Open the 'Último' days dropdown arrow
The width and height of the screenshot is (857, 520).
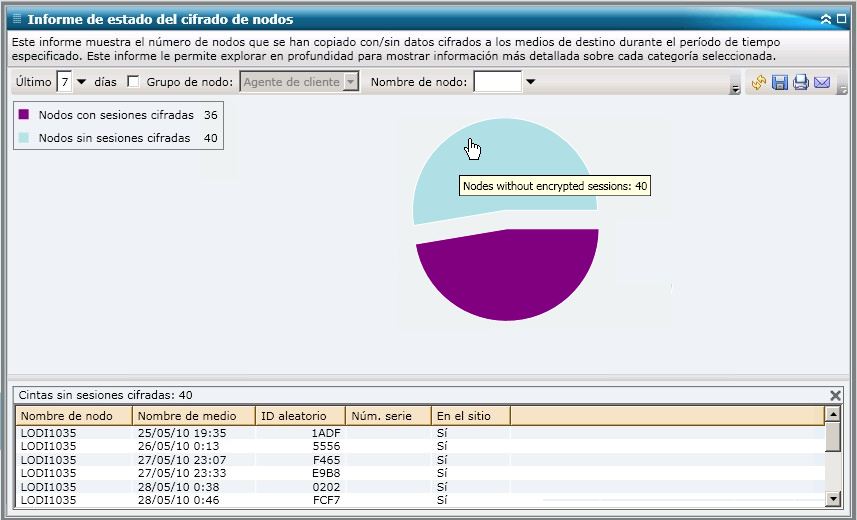pyautogui.click(x=82, y=82)
